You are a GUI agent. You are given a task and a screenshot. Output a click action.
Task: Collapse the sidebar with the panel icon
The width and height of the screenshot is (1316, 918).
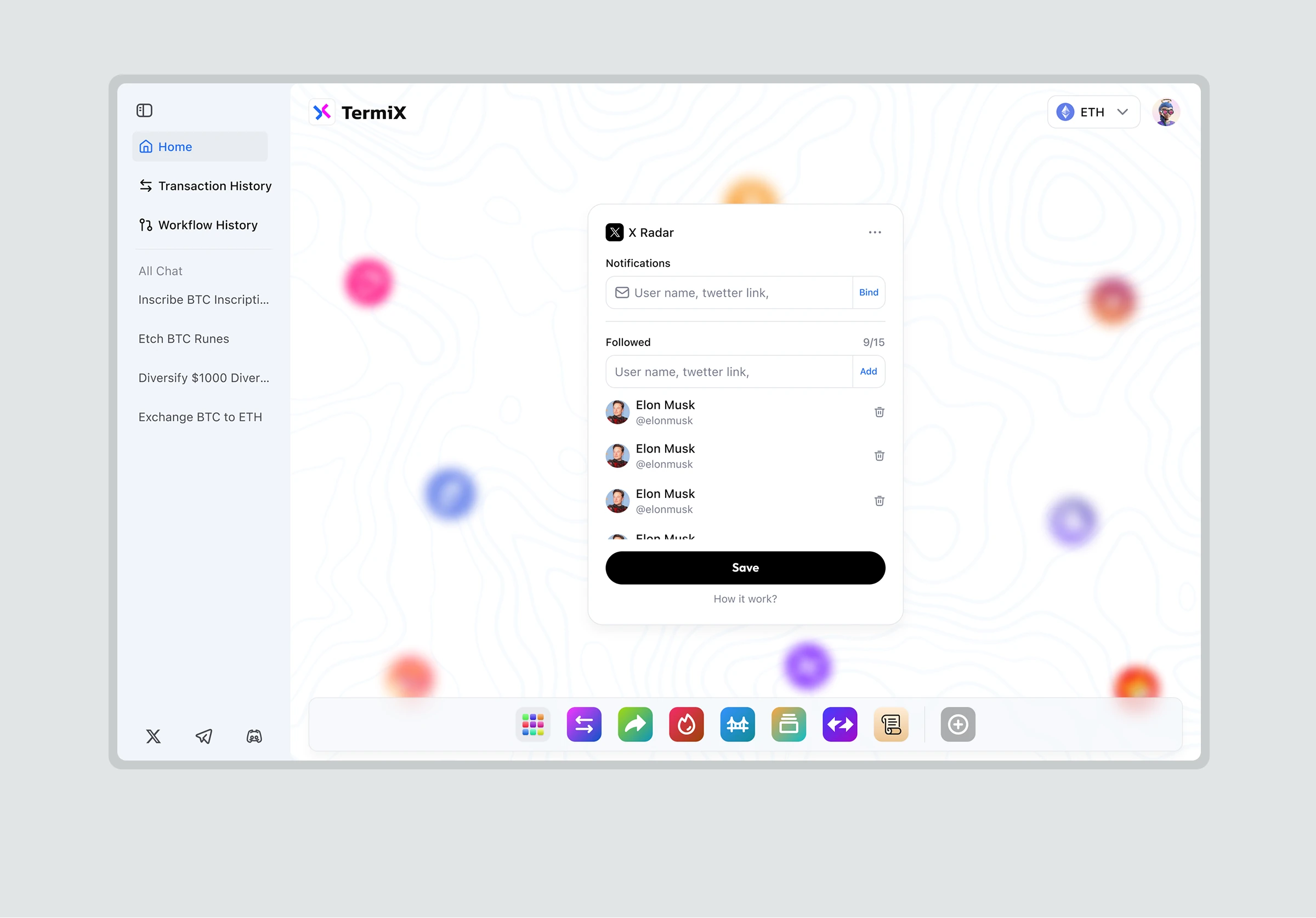point(144,110)
